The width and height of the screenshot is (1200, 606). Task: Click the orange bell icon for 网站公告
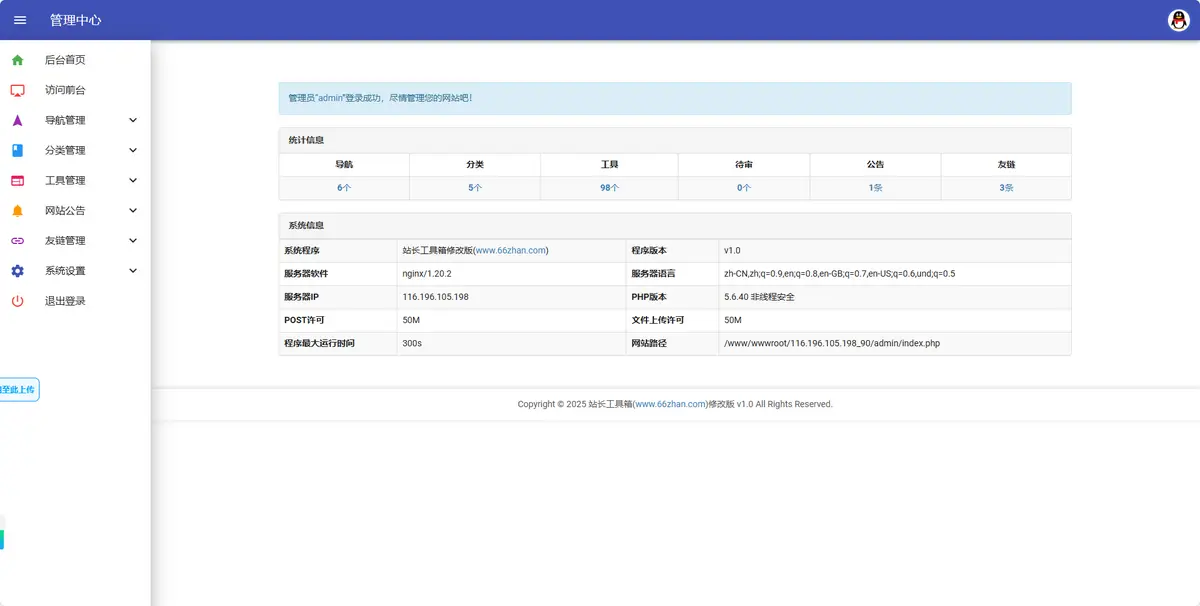(x=17, y=210)
